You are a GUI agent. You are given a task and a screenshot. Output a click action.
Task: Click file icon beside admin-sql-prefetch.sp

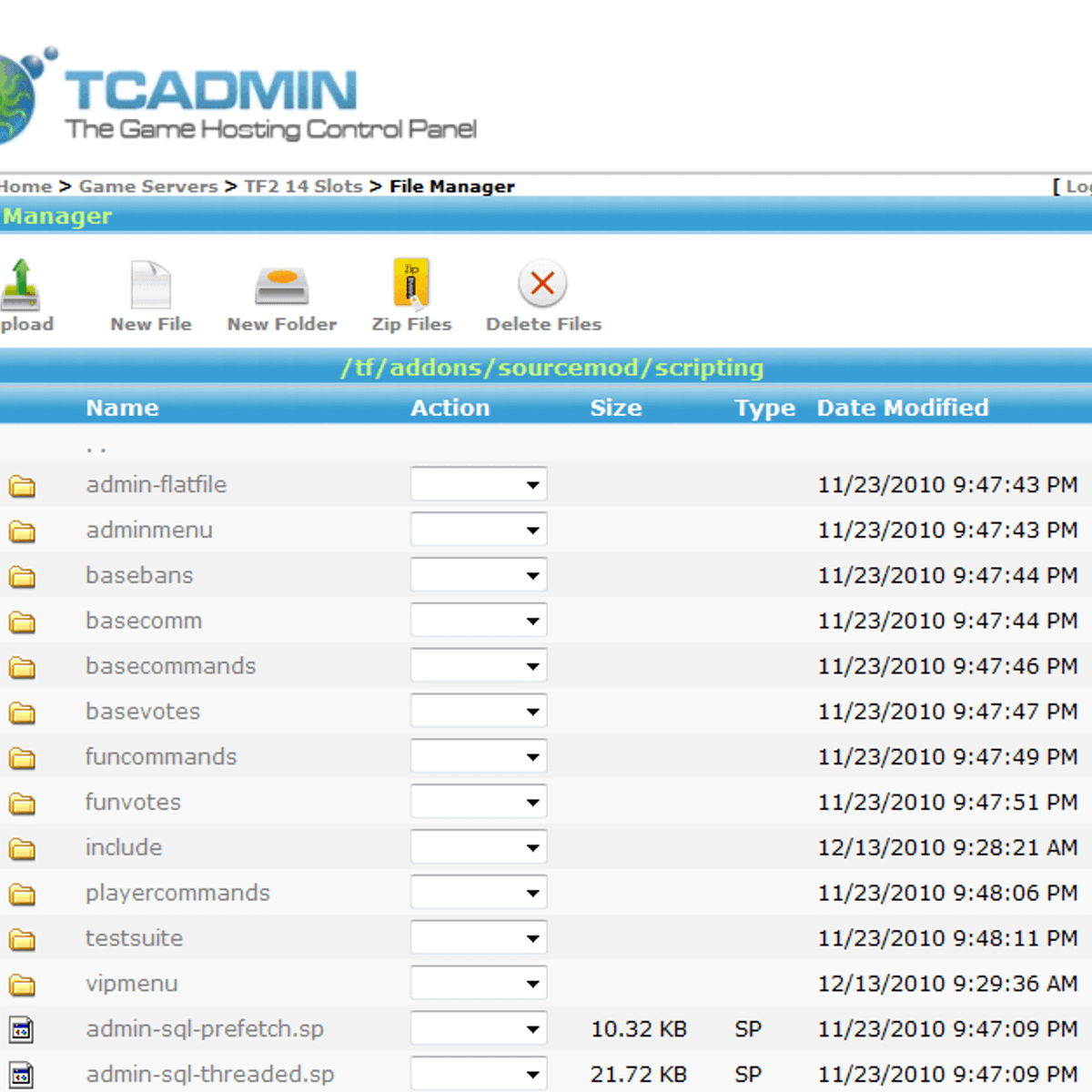point(22,1030)
